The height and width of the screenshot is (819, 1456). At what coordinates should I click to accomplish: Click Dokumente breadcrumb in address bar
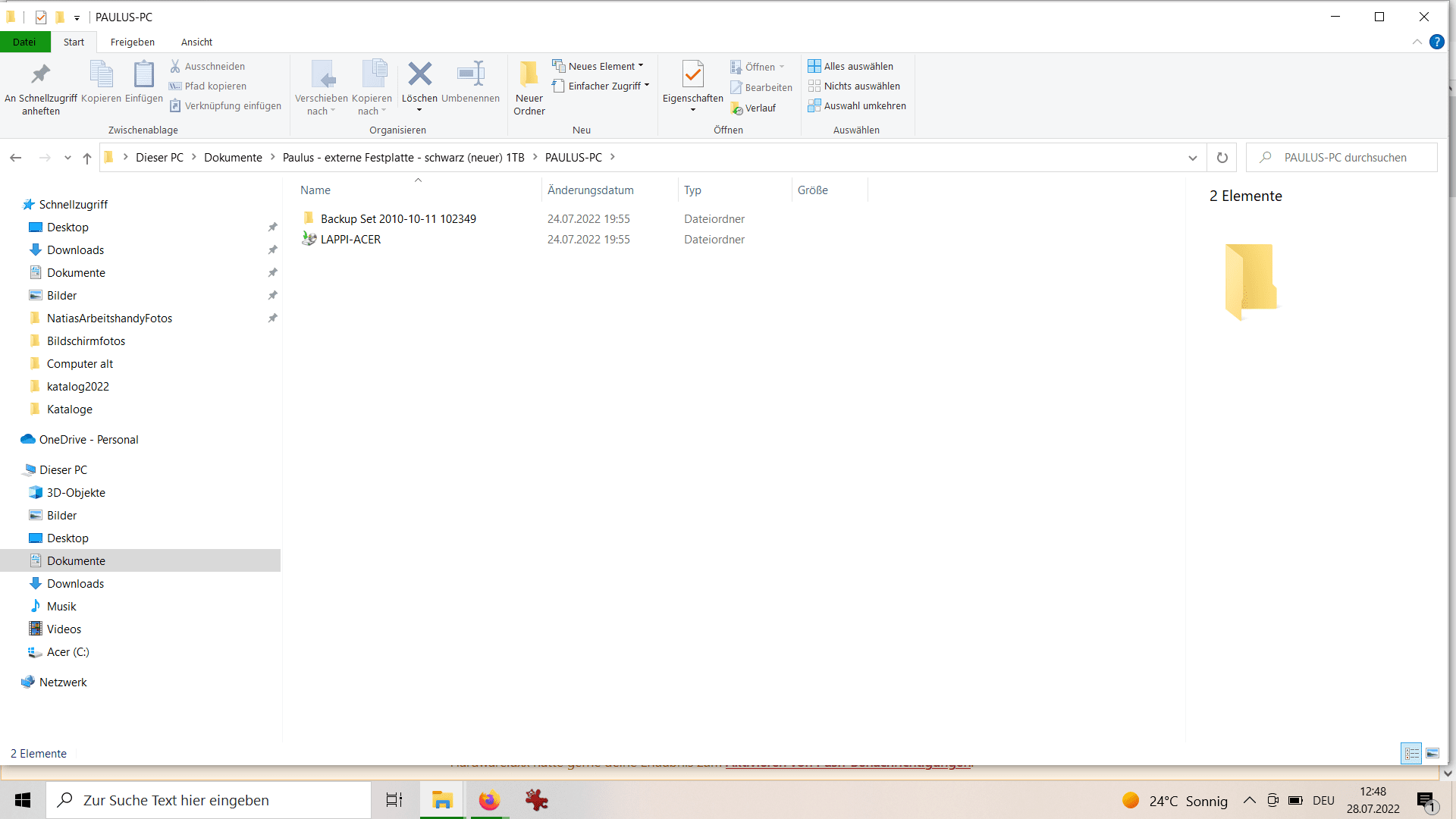[233, 157]
